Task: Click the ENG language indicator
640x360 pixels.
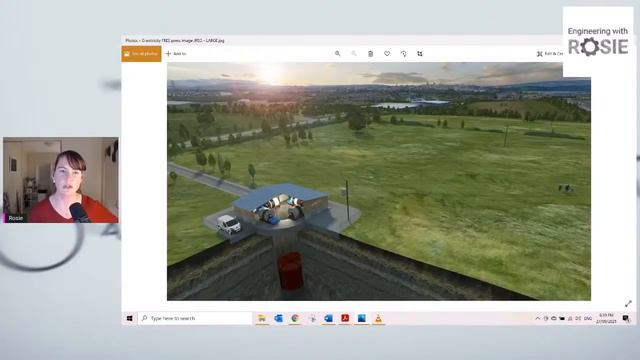Action: coord(588,319)
